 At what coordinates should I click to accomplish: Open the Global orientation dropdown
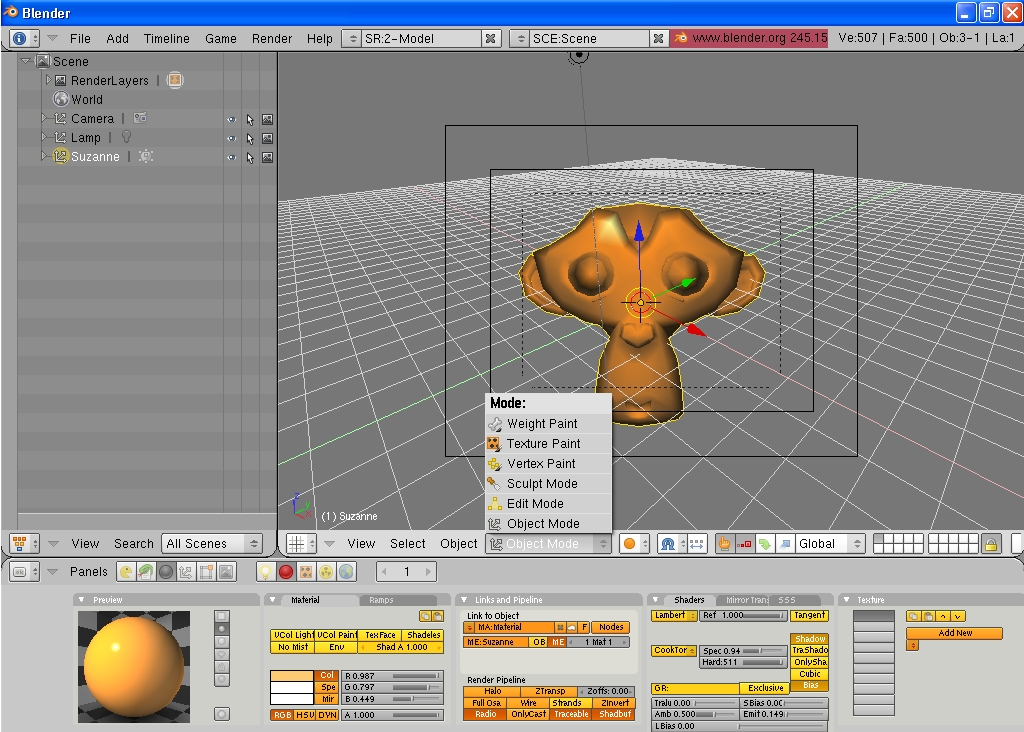pyautogui.click(x=831, y=544)
